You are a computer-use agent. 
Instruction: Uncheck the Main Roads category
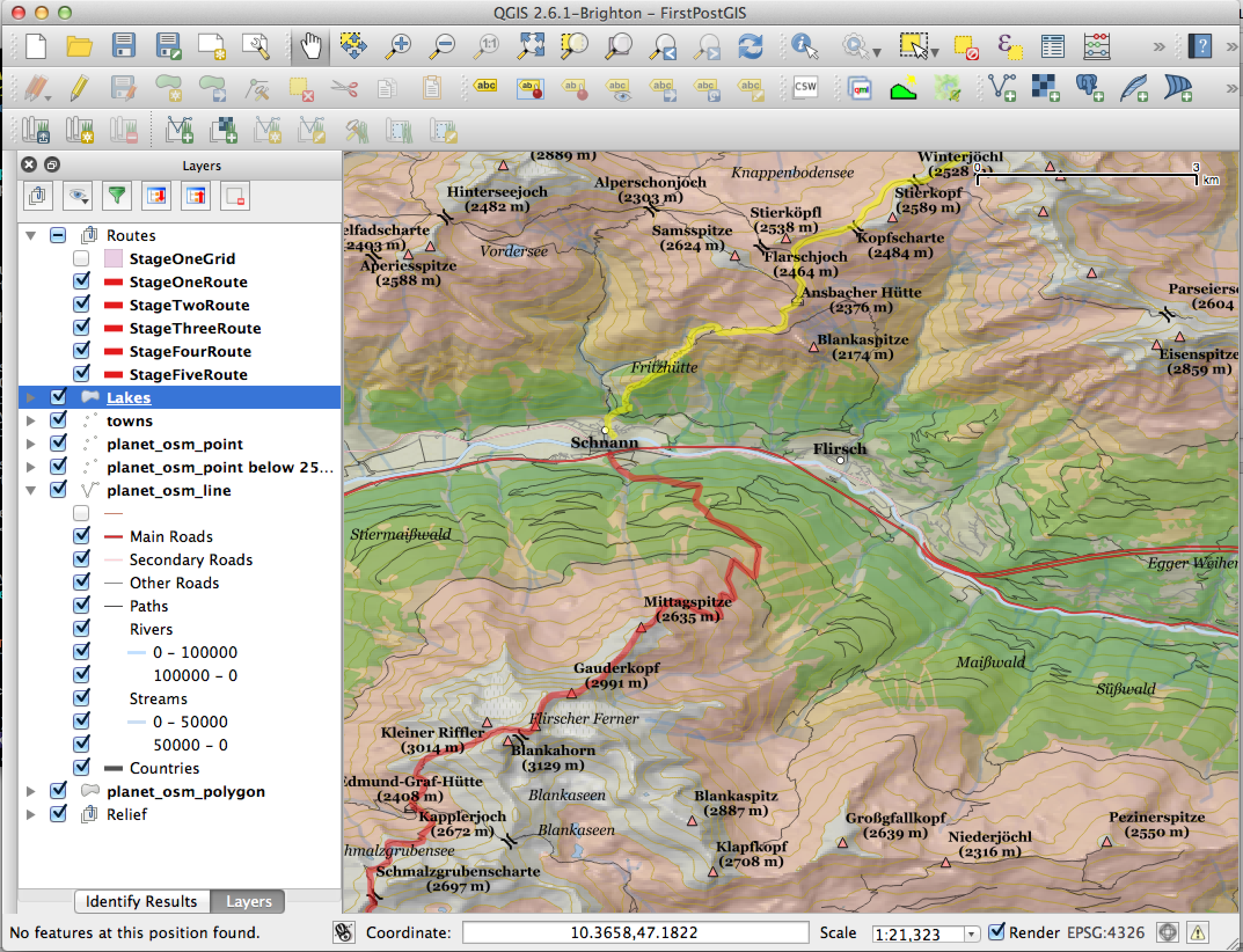(x=81, y=536)
